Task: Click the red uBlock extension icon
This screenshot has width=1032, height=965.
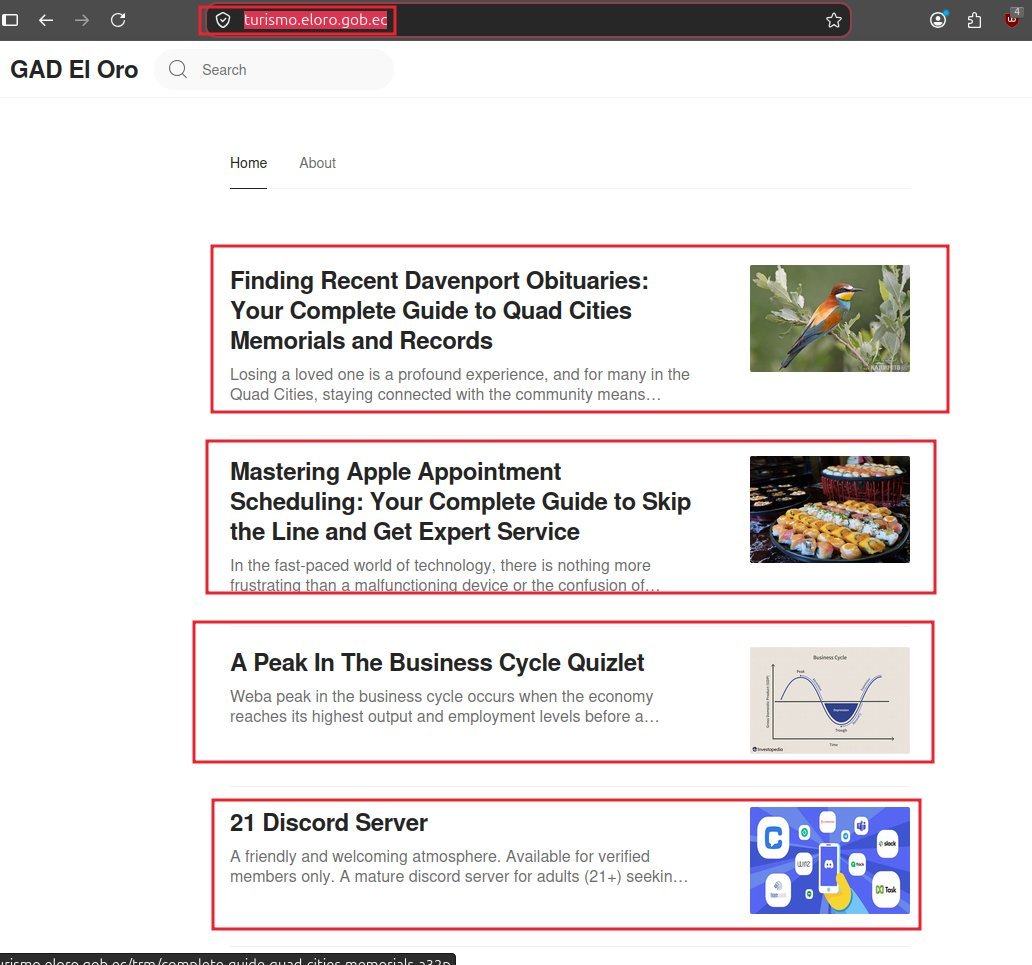Action: click(1012, 19)
